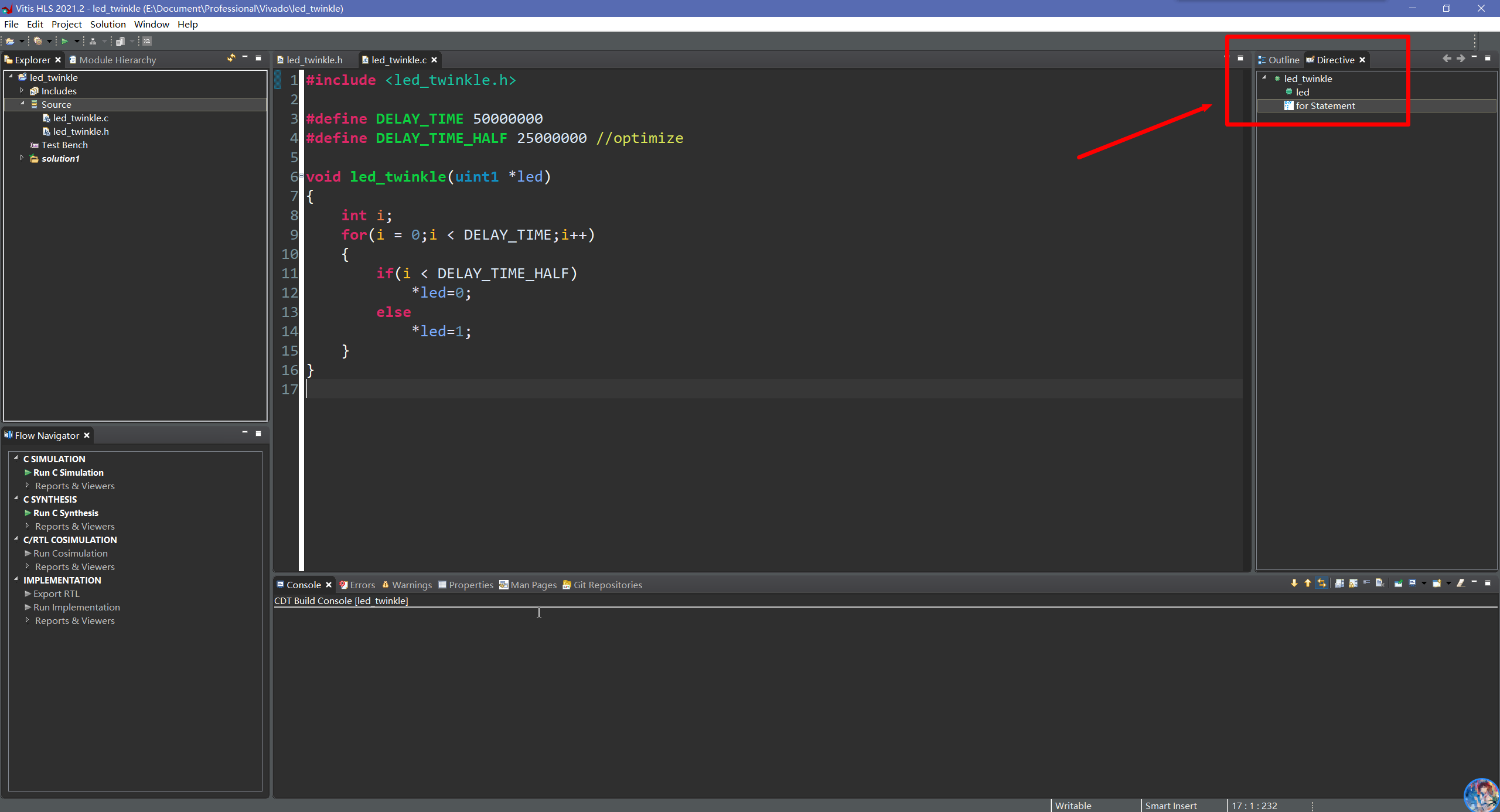
Task: Toggle console word wrap icon
Action: coord(1366,583)
